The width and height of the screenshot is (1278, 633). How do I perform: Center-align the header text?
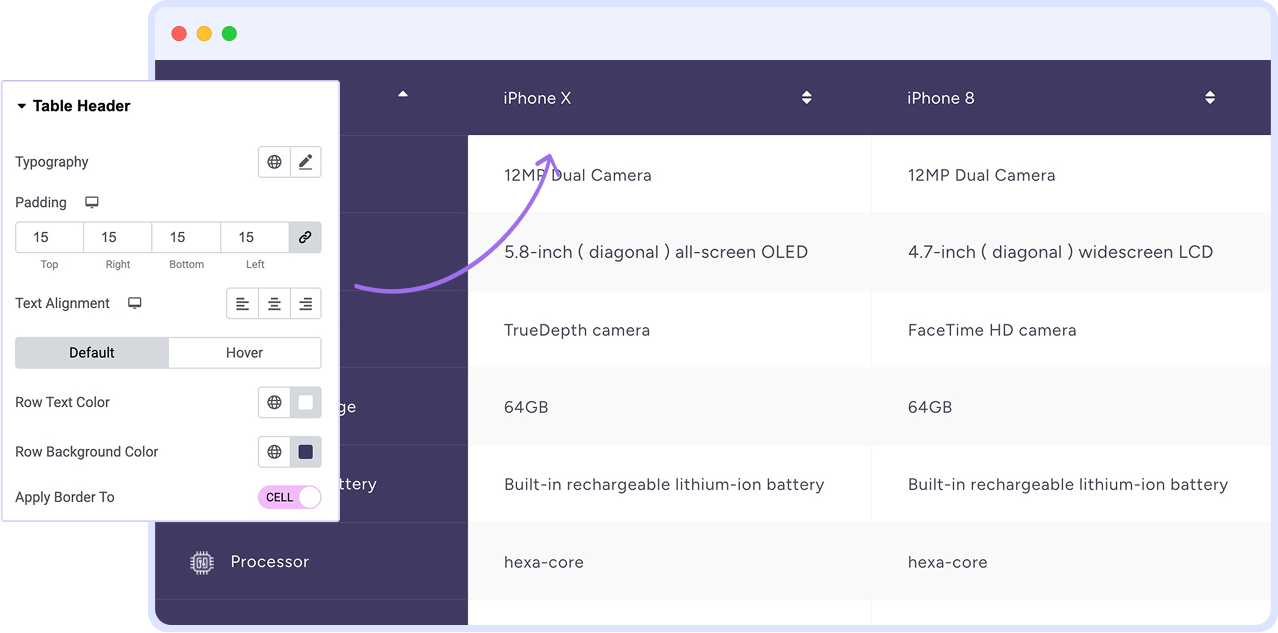point(274,304)
